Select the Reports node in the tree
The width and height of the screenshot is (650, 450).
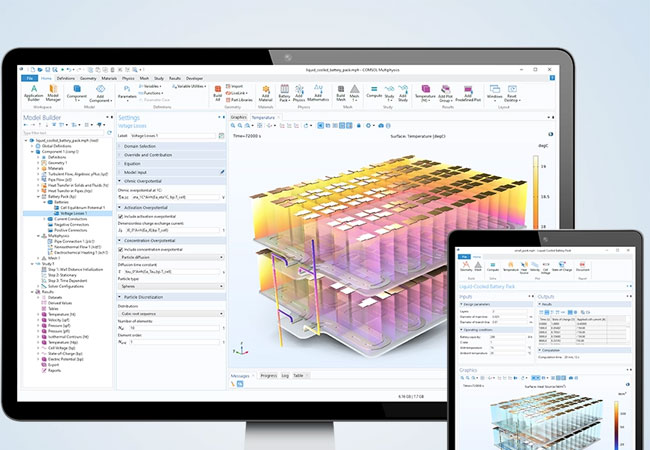click(x=54, y=370)
